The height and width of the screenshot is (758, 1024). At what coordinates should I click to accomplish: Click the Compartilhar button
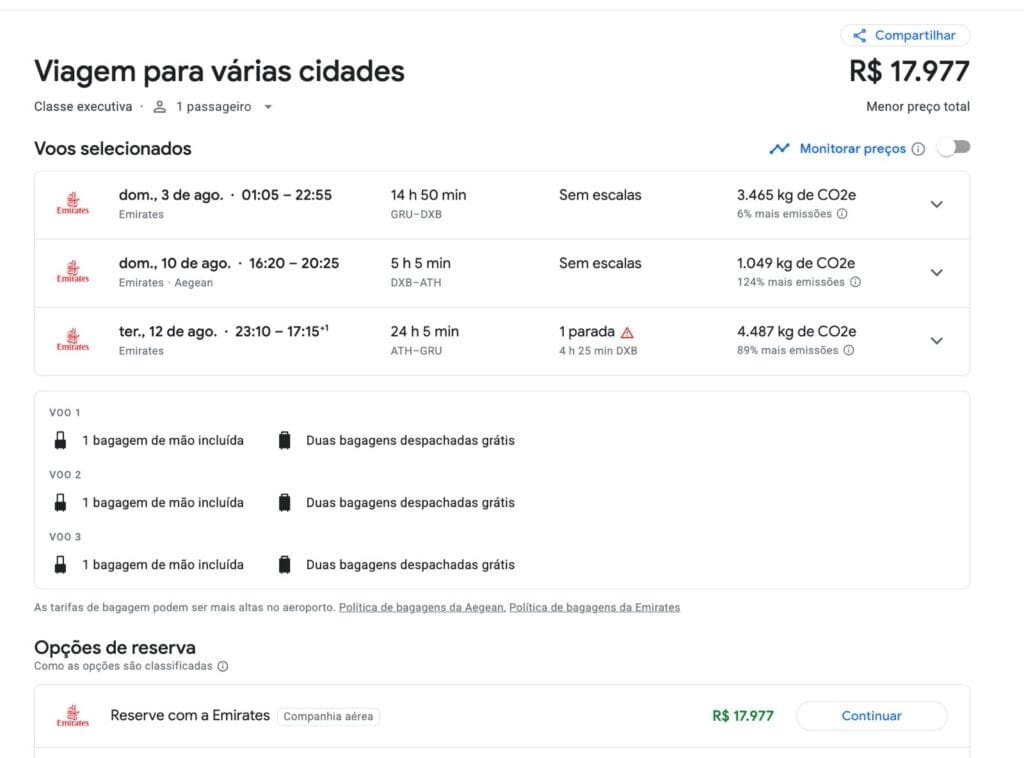click(x=905, y=36)
